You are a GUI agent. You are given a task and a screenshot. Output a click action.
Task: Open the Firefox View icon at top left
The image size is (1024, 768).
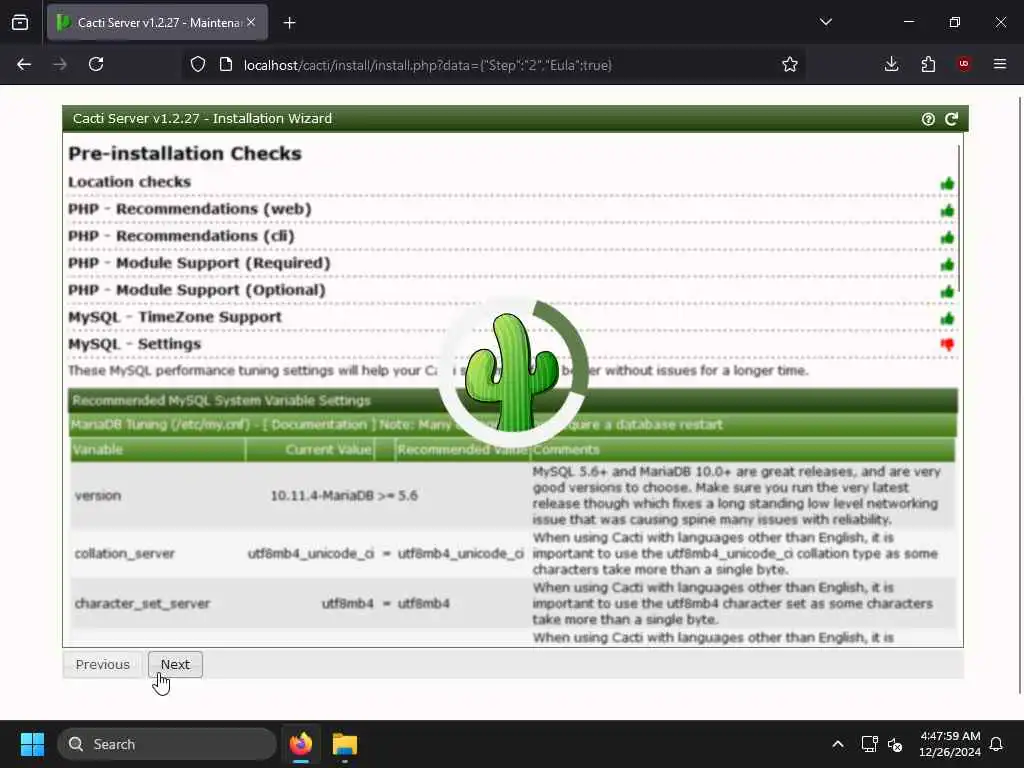tap(20, 22)
